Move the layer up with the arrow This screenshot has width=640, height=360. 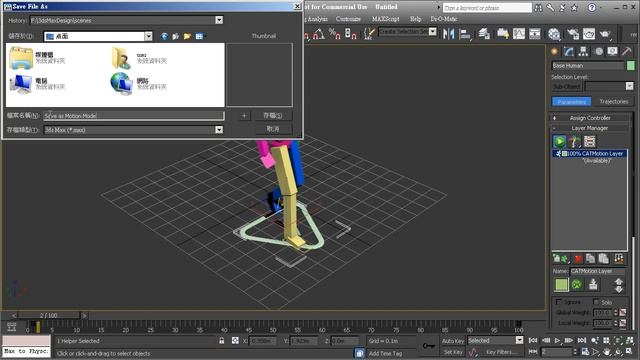619,282
